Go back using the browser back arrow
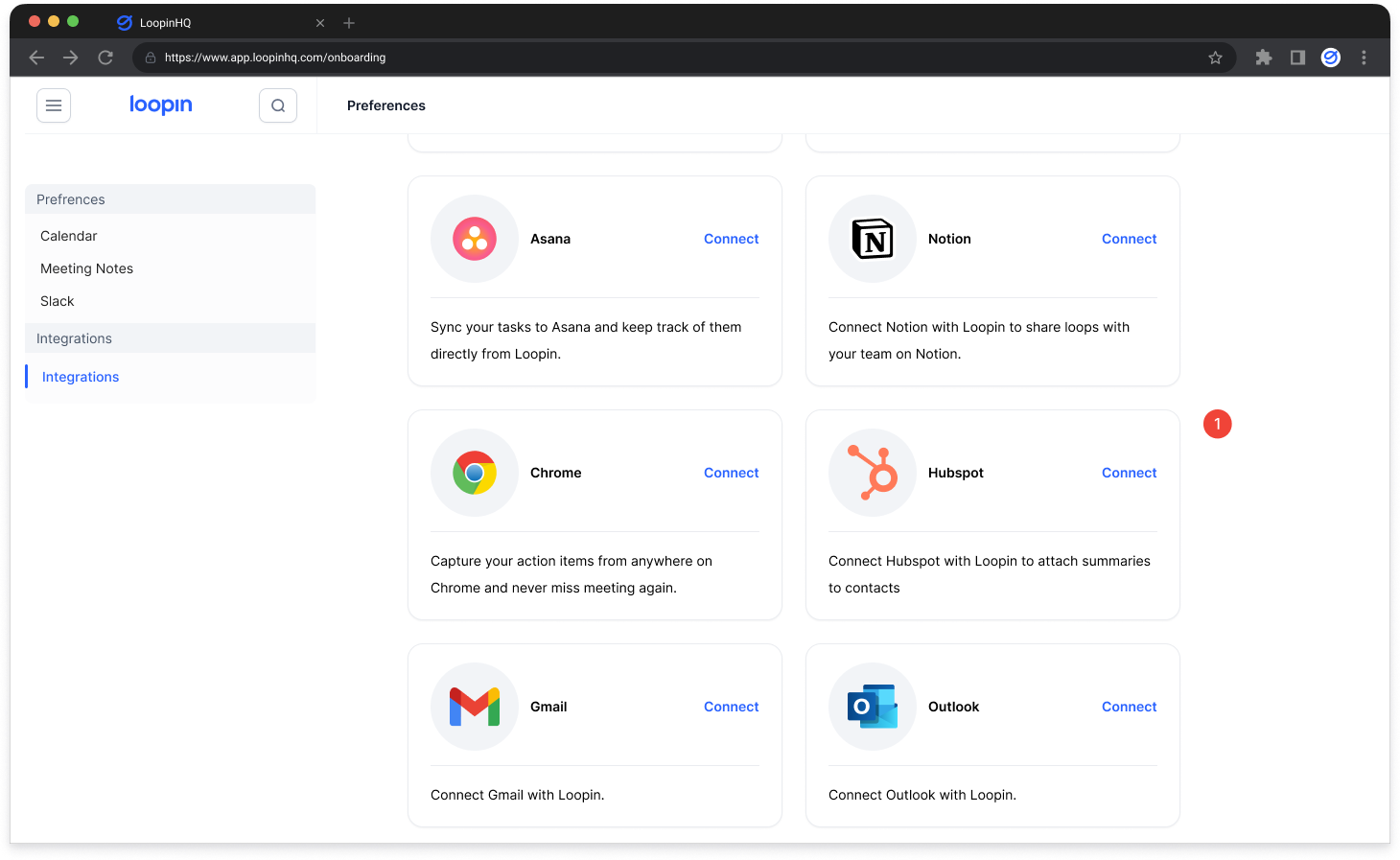1400x860 pixels. [36, 58]
